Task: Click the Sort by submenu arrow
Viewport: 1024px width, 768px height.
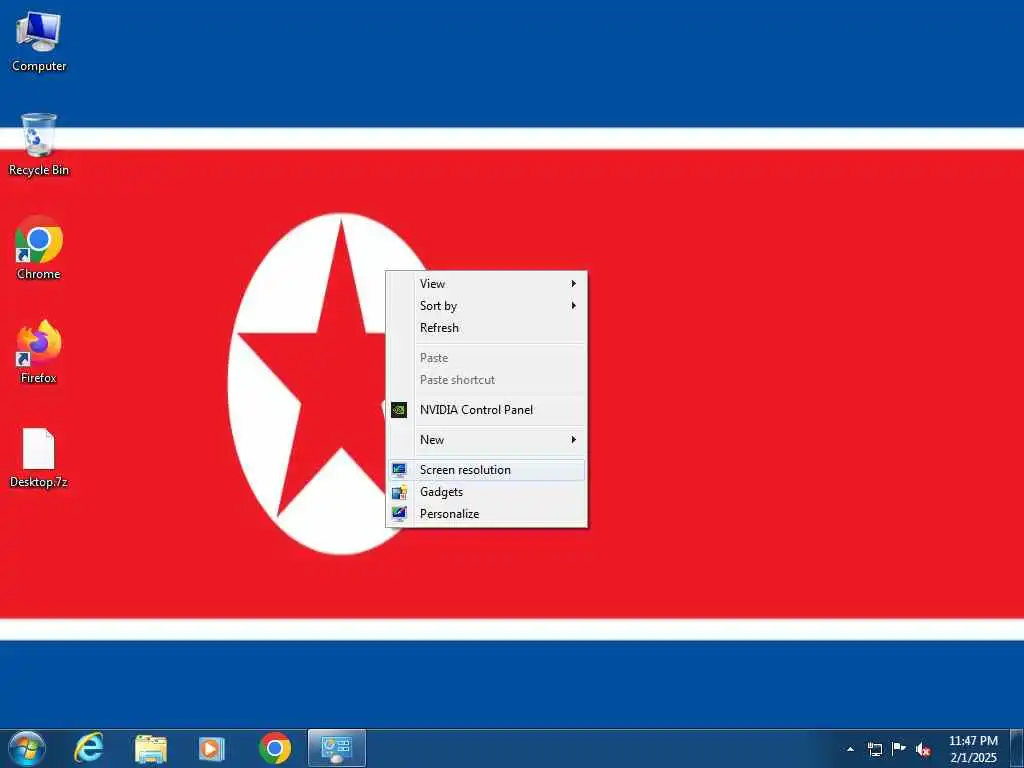Action: [573, 306]
